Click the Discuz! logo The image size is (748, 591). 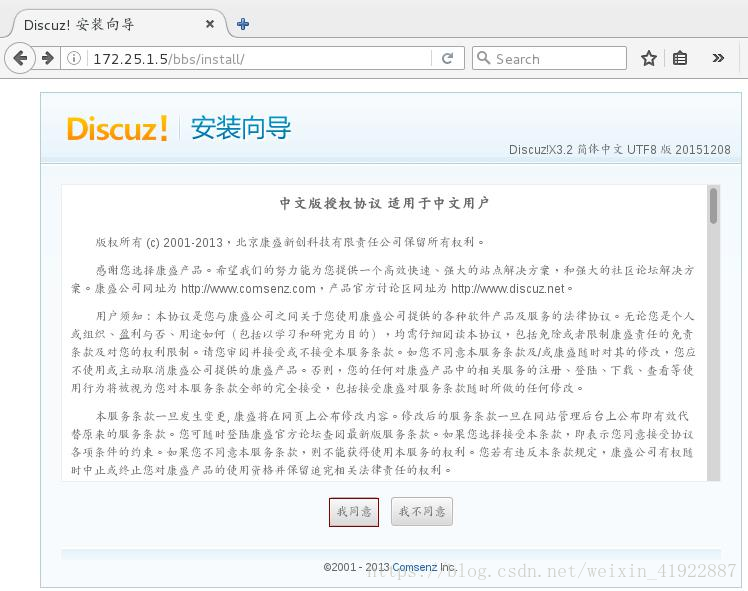pyautogui.click(x=117, y=128)
